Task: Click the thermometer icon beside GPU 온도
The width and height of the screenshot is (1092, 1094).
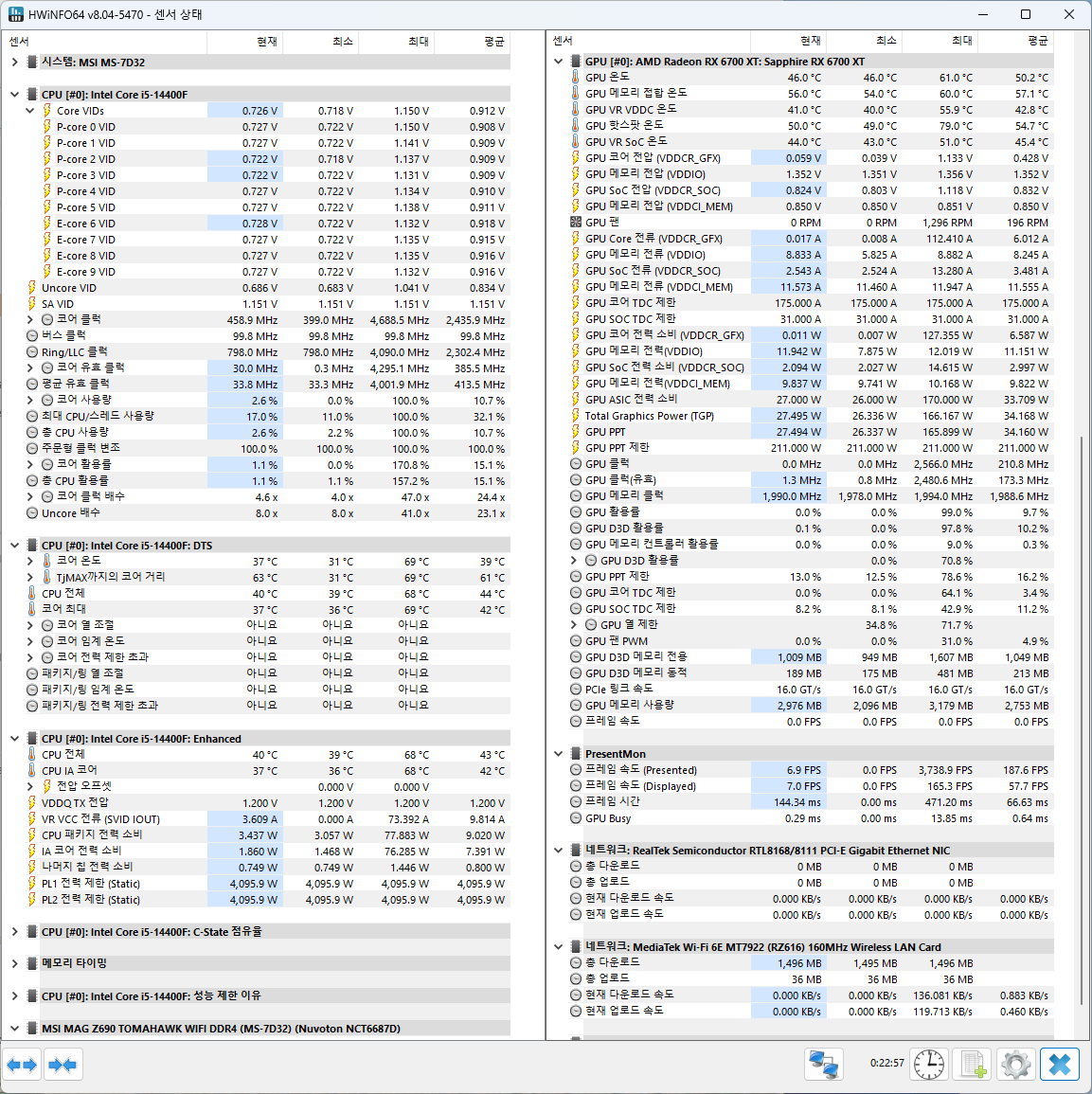Action: point(576,77)
